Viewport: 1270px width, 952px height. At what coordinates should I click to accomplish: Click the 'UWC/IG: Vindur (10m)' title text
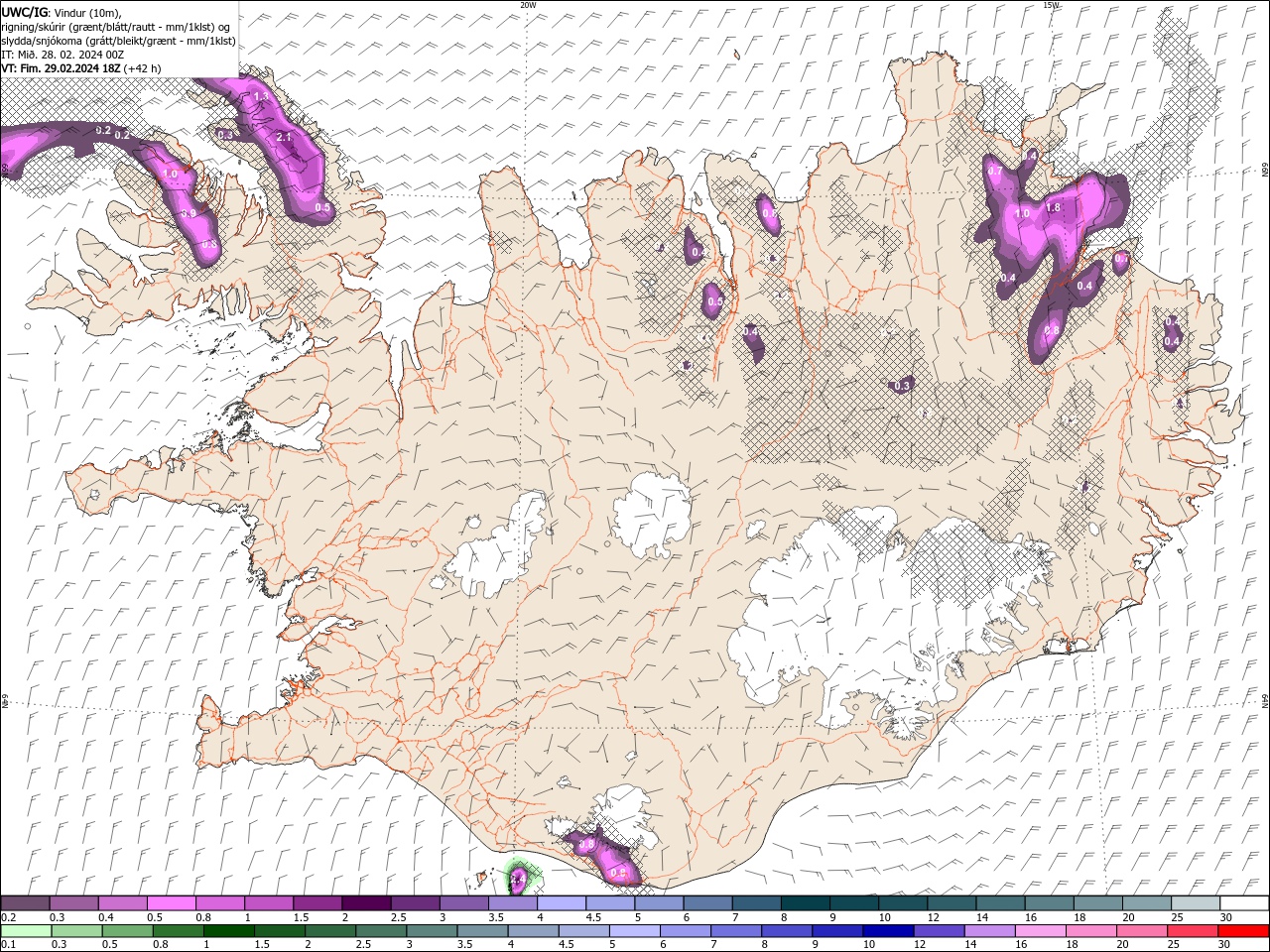point(62,11)
